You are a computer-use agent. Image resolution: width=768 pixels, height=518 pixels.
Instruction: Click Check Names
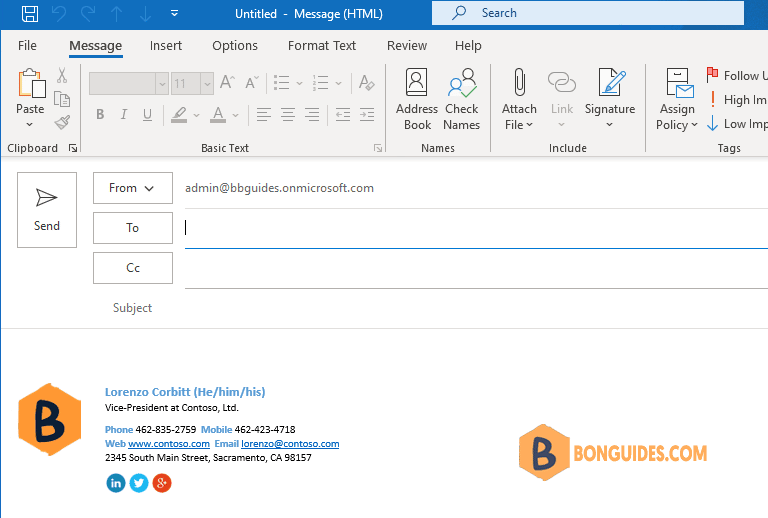coord(461,100)
